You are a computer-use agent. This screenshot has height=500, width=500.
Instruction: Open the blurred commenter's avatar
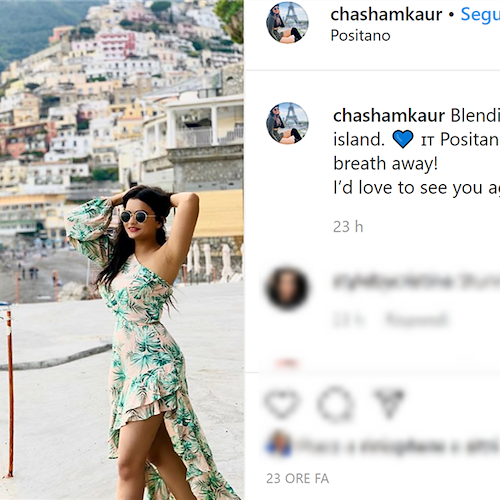tap(287, 288)
